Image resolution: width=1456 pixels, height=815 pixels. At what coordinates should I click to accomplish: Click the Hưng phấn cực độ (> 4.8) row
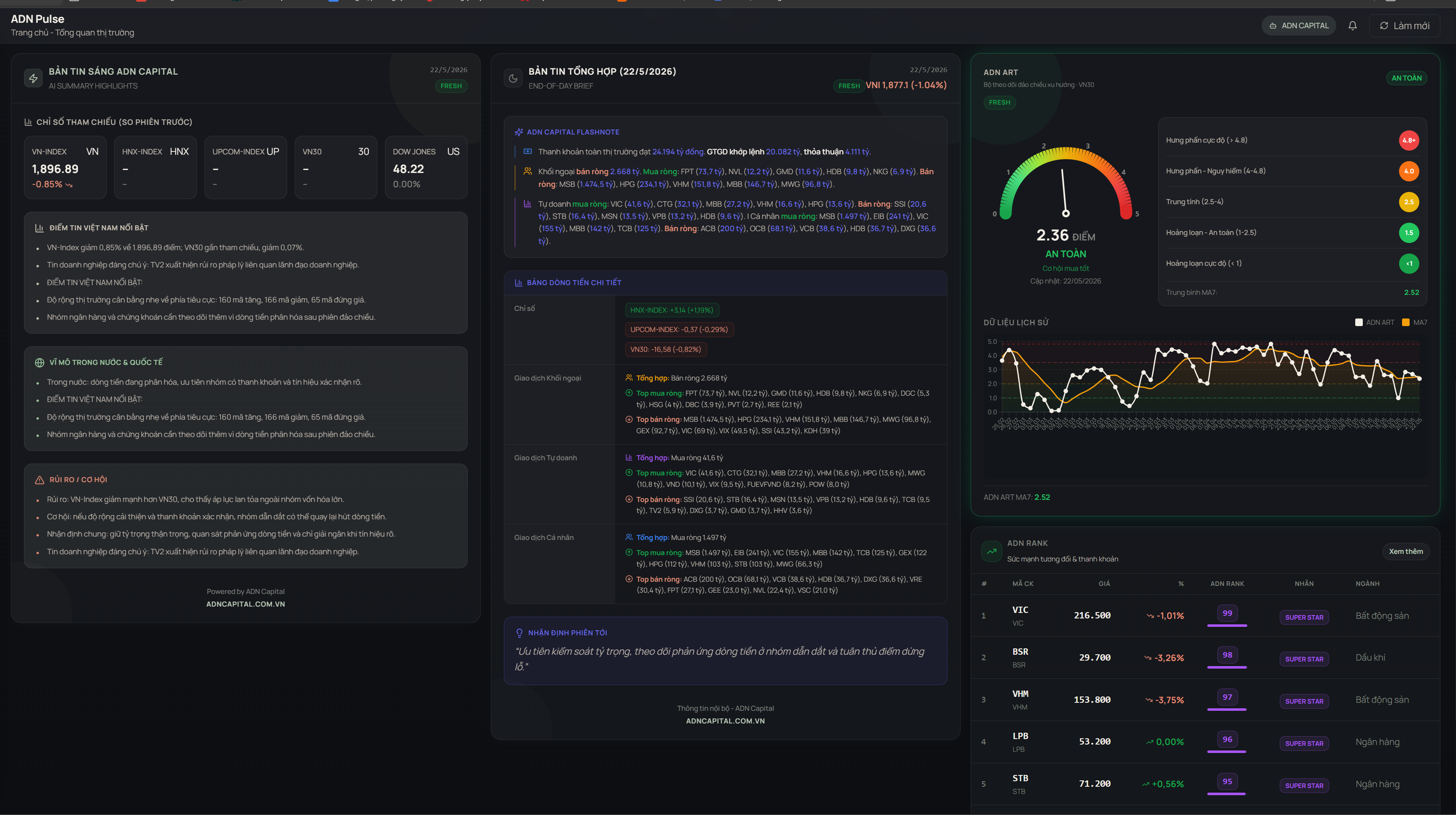coord(1292,140)
